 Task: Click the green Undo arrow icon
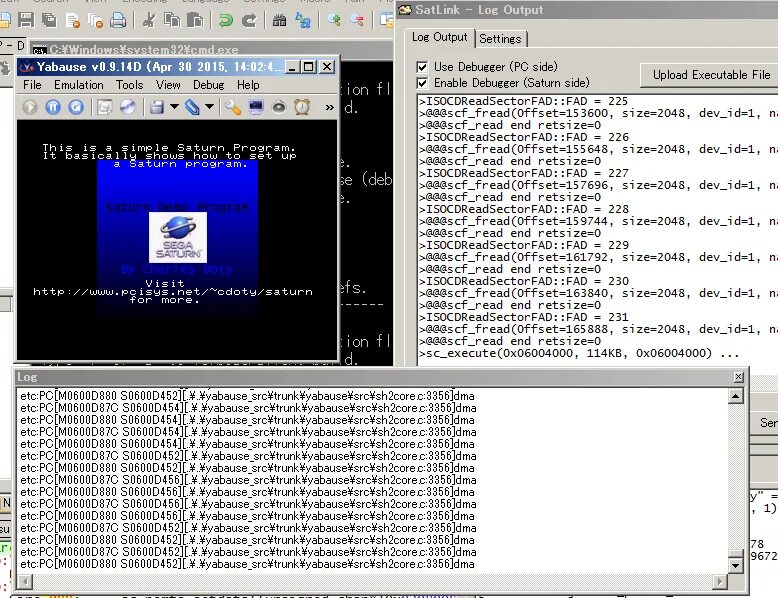[226, 20]
